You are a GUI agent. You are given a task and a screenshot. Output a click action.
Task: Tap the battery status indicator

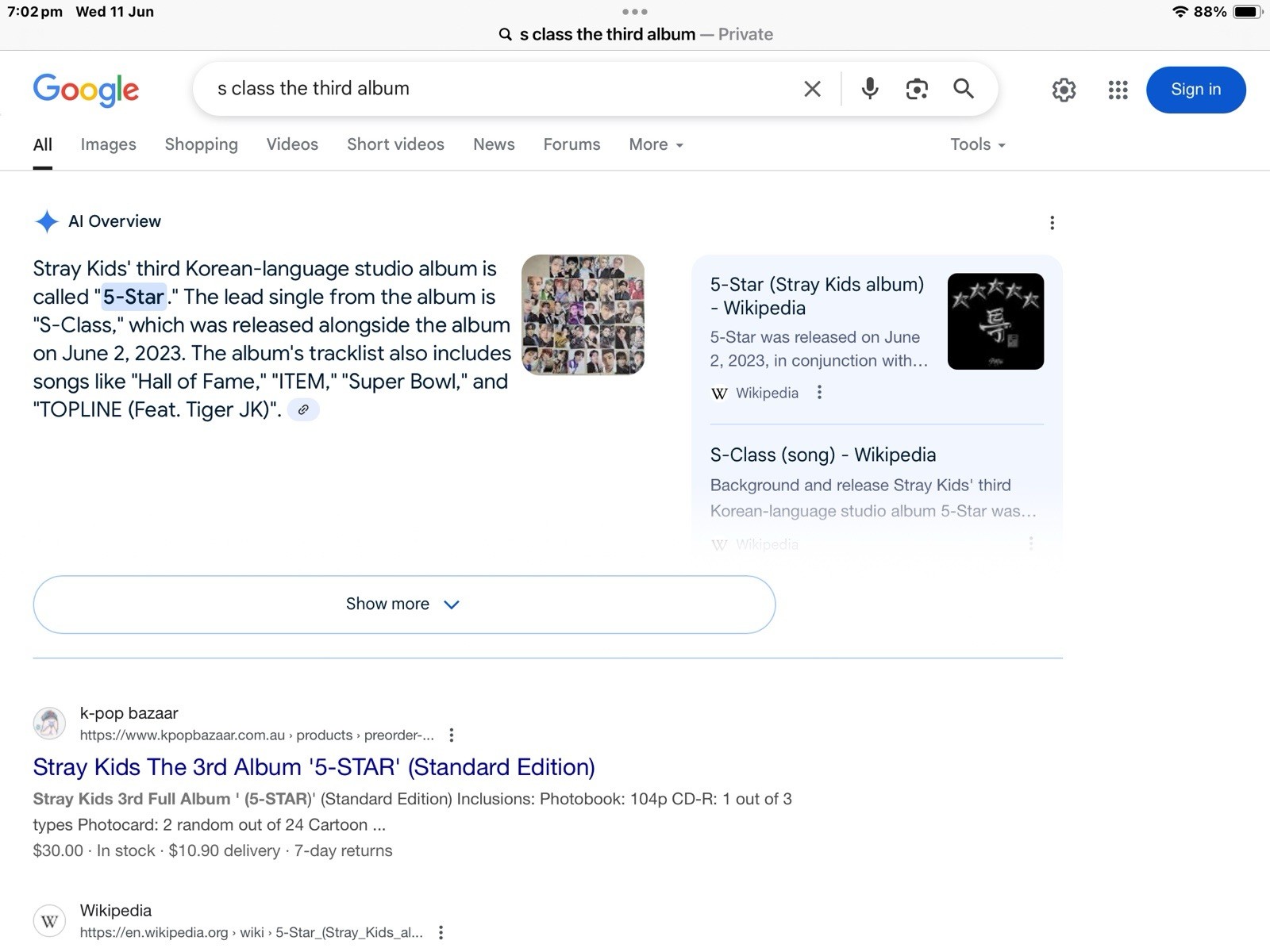(1246, 12)
